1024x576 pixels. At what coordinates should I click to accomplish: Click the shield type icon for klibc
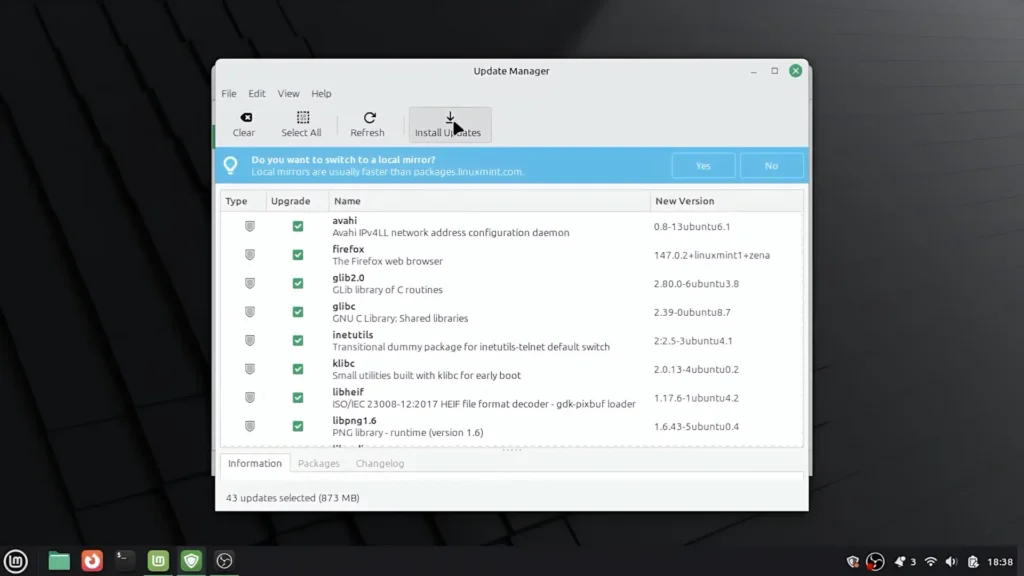click(249, 369)
